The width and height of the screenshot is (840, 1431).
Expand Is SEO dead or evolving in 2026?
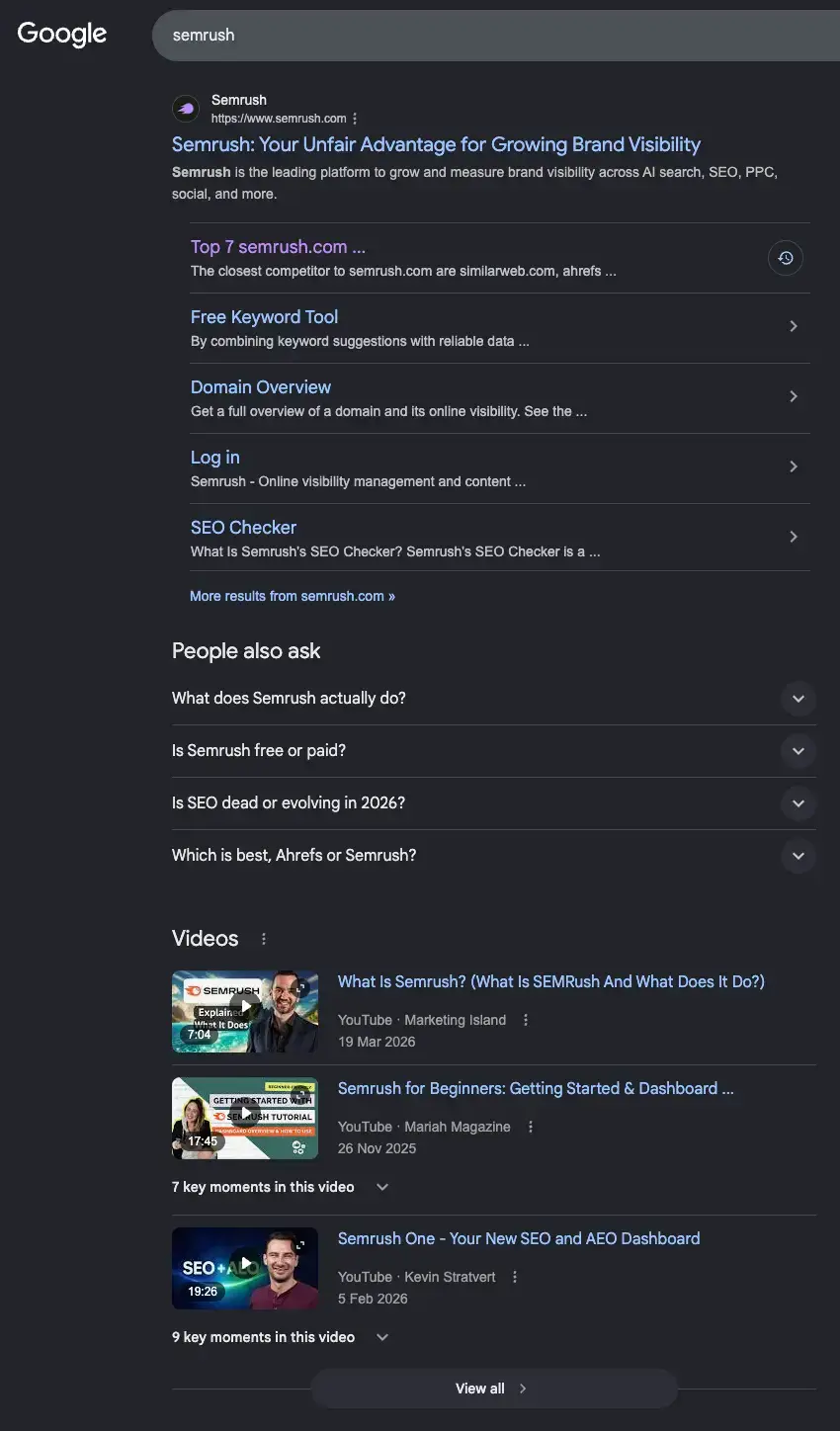tap(494, 803)
